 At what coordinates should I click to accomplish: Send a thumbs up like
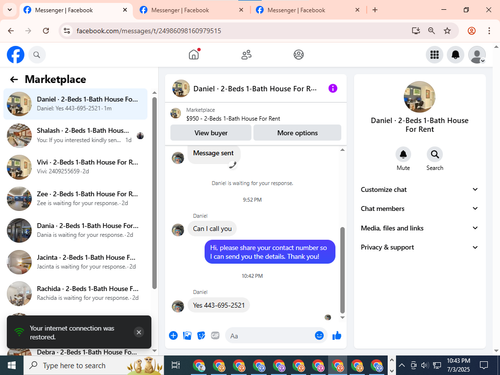(337, 335)
